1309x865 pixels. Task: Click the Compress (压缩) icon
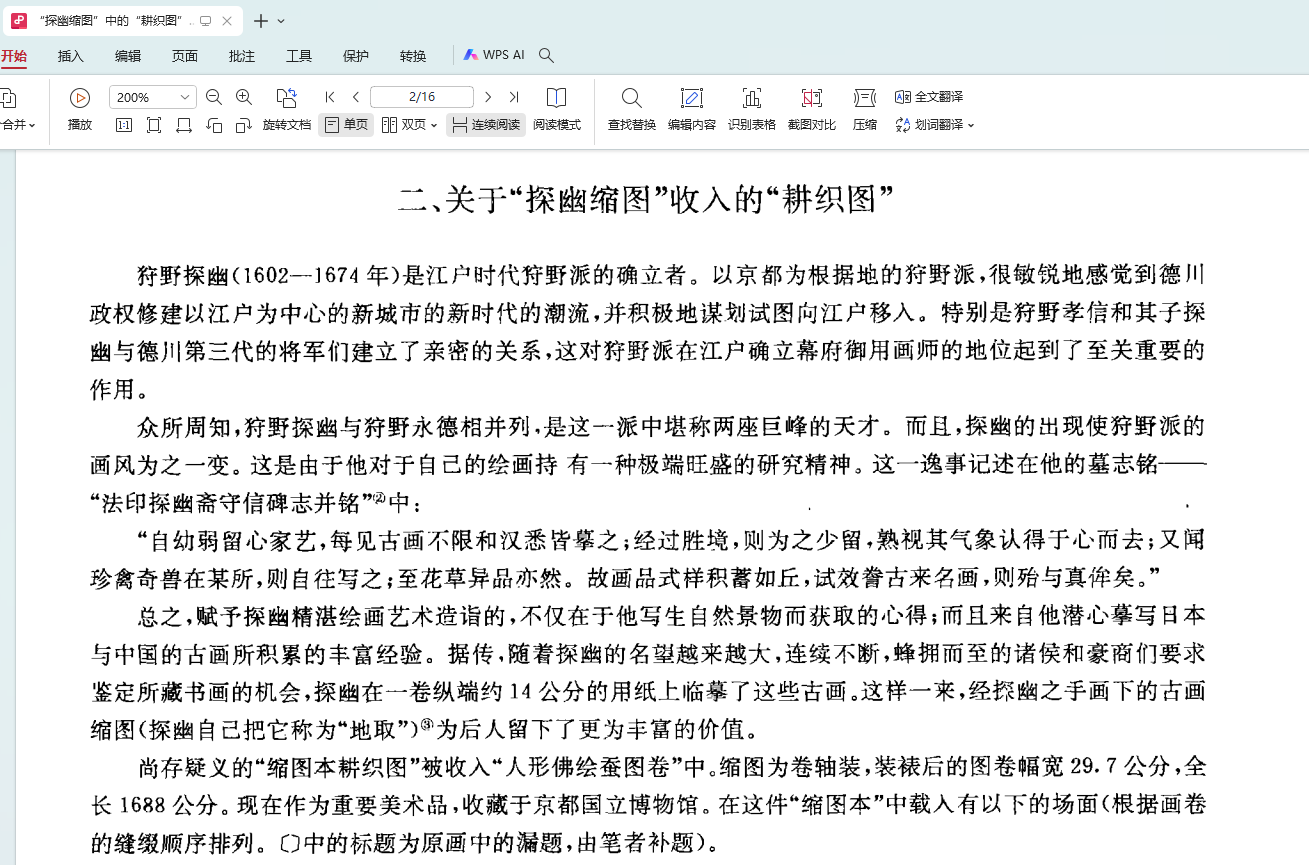click(864, 98)
